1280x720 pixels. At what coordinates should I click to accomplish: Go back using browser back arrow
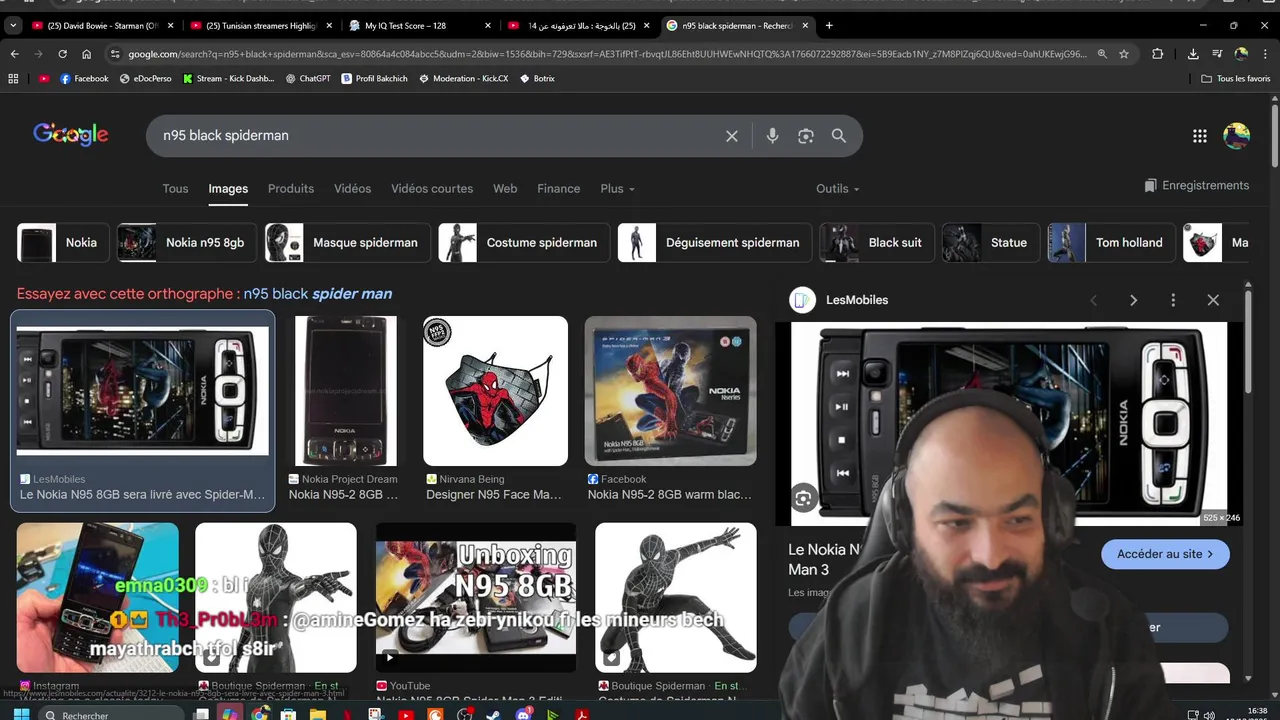tap(14, 54)
